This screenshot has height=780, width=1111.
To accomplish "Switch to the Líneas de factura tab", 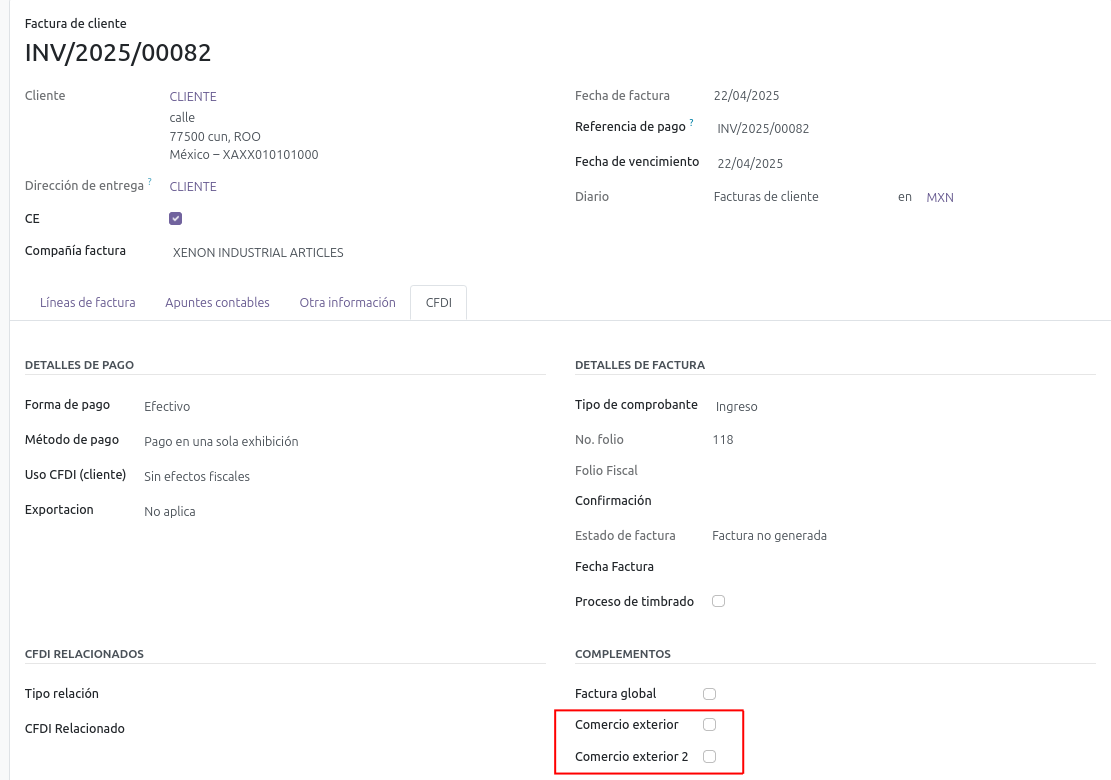I will pos(88,303).
